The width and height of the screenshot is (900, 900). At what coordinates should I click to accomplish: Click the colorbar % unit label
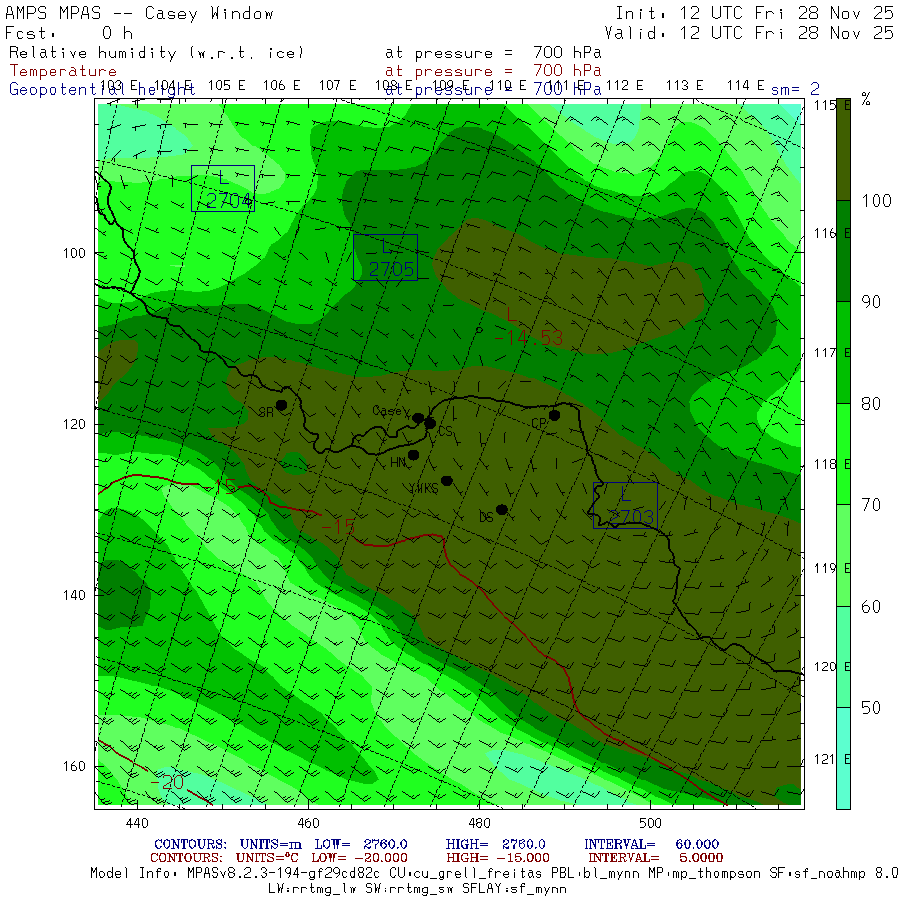[866, 99]
